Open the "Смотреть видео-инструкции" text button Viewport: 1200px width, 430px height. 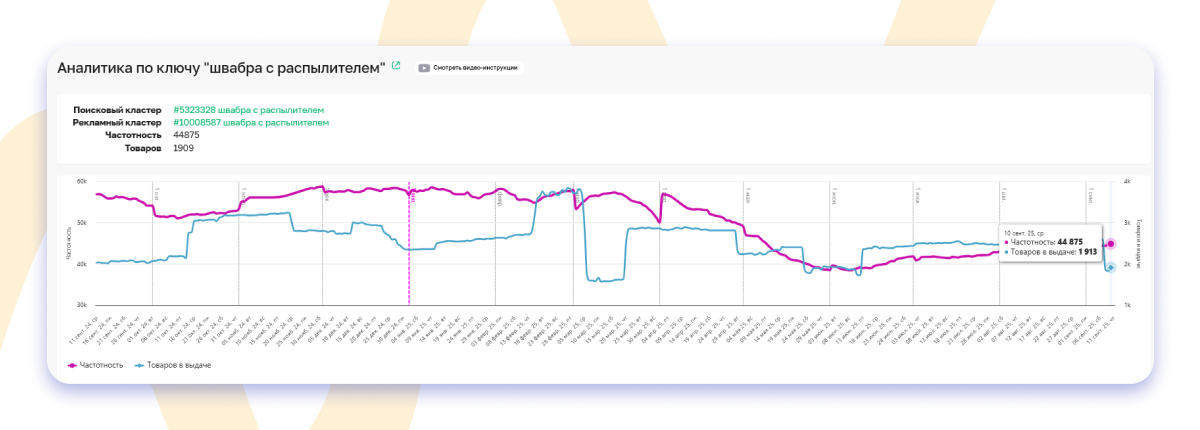(x=475, y=68)
